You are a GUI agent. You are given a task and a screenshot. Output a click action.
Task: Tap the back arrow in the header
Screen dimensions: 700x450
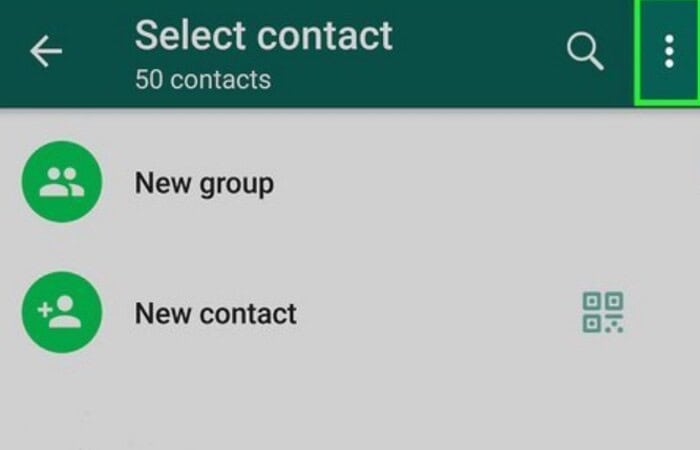tap(46, 51)
